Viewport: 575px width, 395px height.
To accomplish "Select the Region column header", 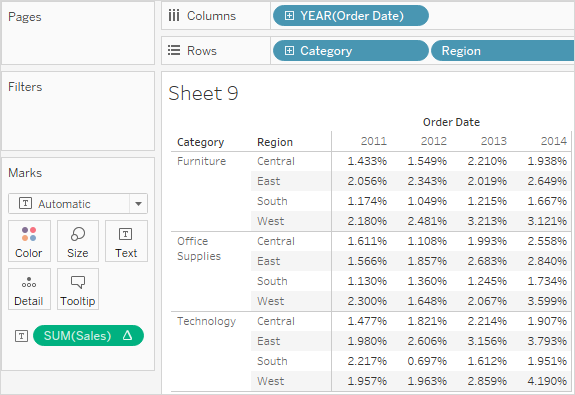I will coord(275,142).
